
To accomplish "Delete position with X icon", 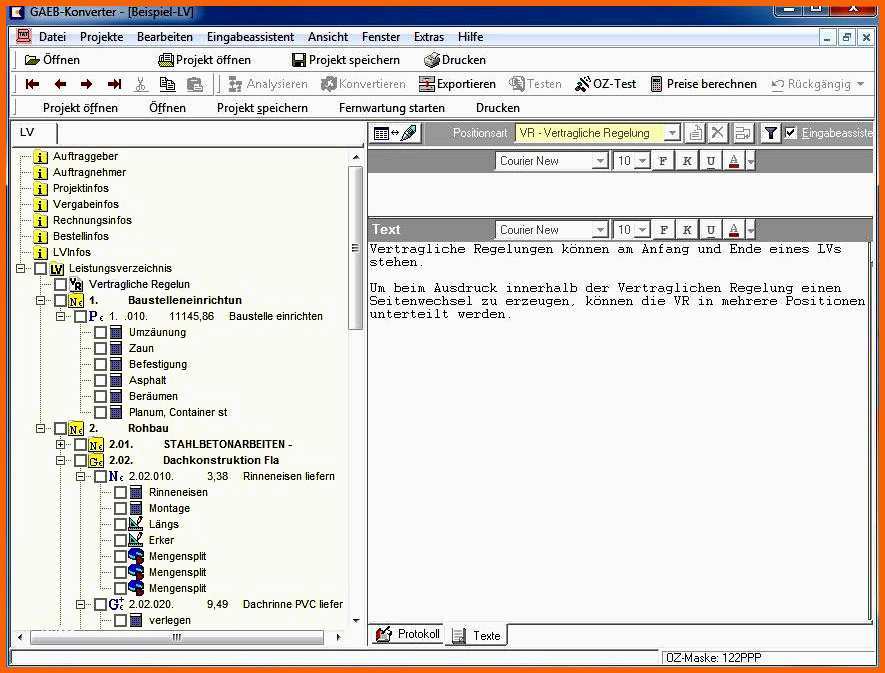I will (x=717, y=133).
